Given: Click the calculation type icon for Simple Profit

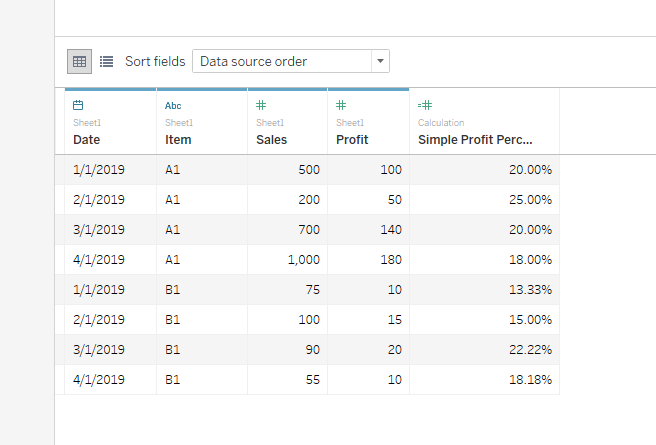Looking at the screenshot, I should pos(425,105).
